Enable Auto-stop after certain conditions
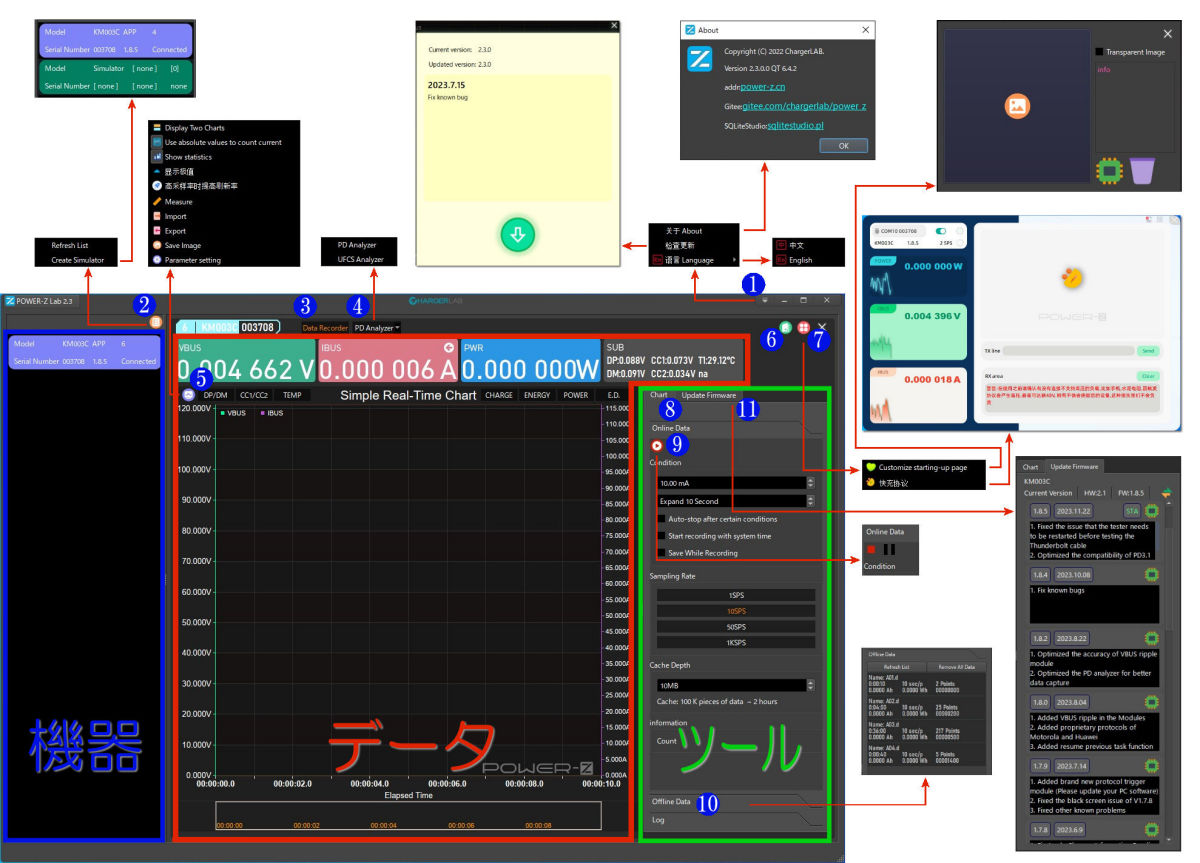Screen dimensions: 1200x863 pos(661,519)
